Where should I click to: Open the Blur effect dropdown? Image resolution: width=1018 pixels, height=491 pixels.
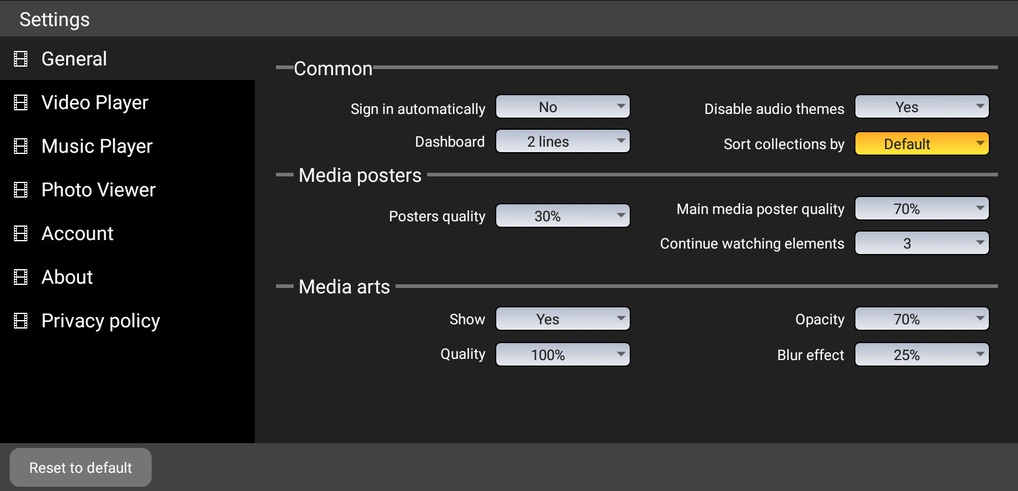coord(921,355)
